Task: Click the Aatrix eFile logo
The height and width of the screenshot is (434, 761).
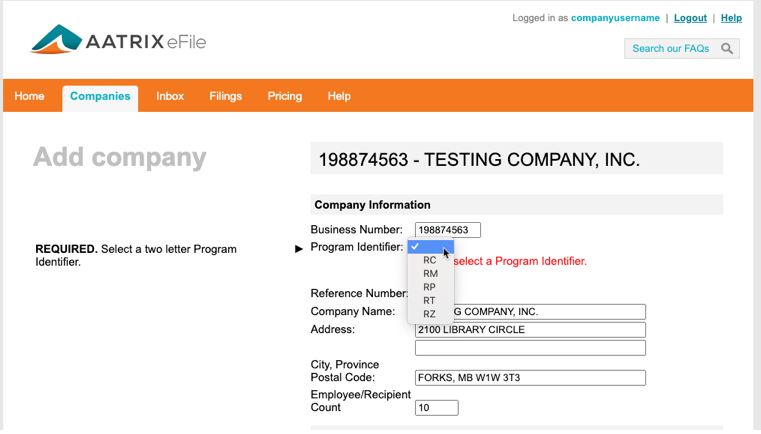Action: (x=118, y=41)
